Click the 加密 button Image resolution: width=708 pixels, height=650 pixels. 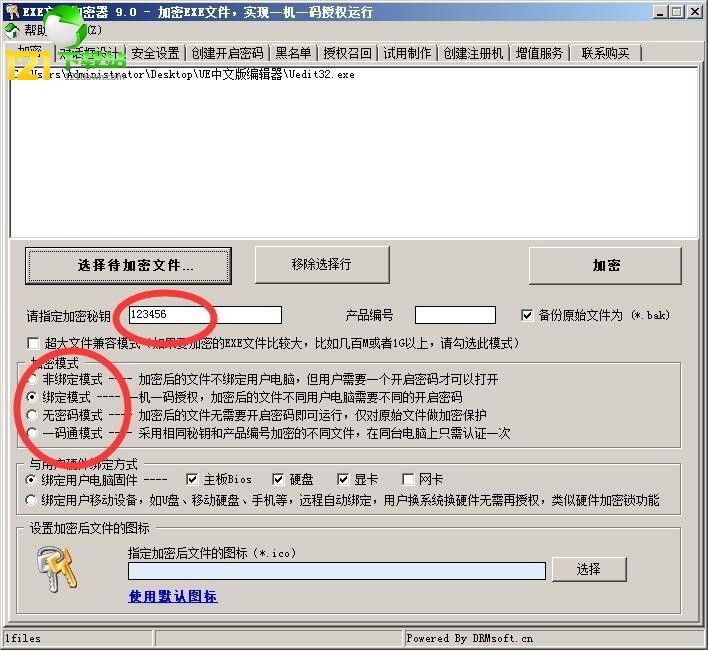tap(606, 265)
